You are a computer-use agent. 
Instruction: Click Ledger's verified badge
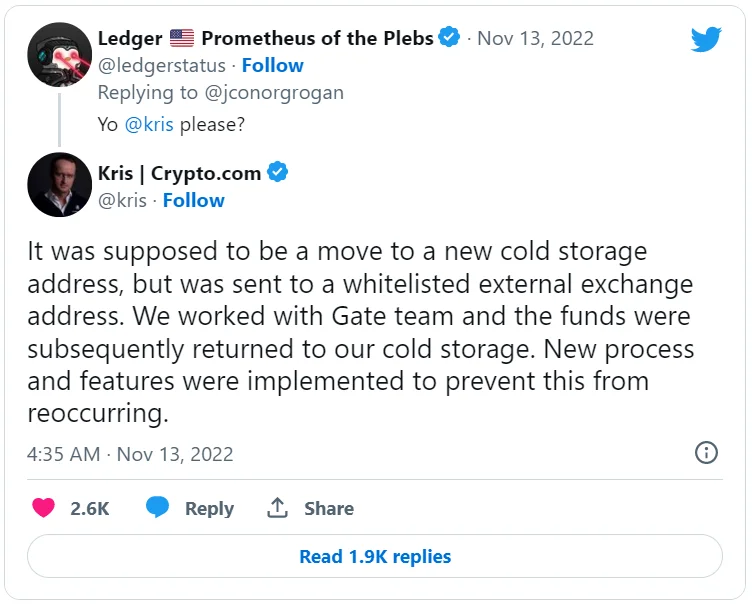[450, 38]
